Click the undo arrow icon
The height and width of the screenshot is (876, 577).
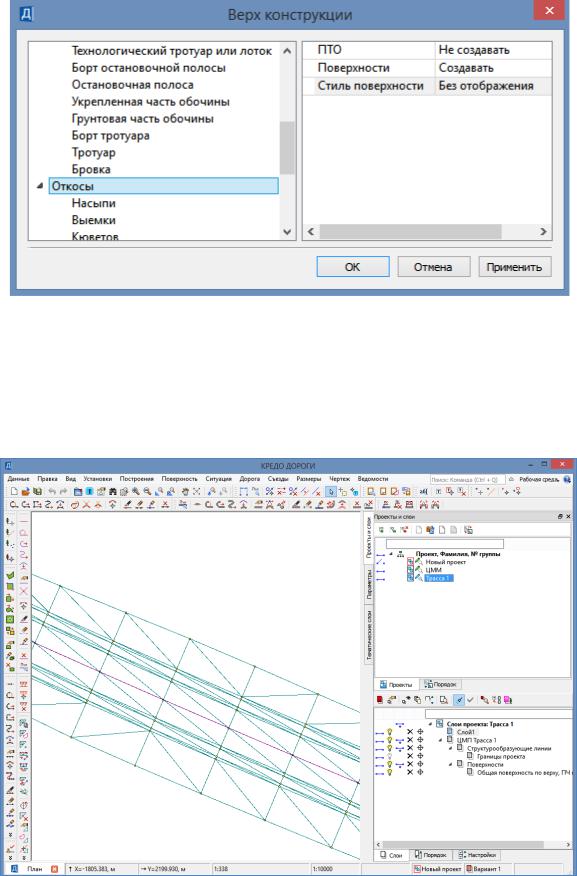click(x=52, y=492)
